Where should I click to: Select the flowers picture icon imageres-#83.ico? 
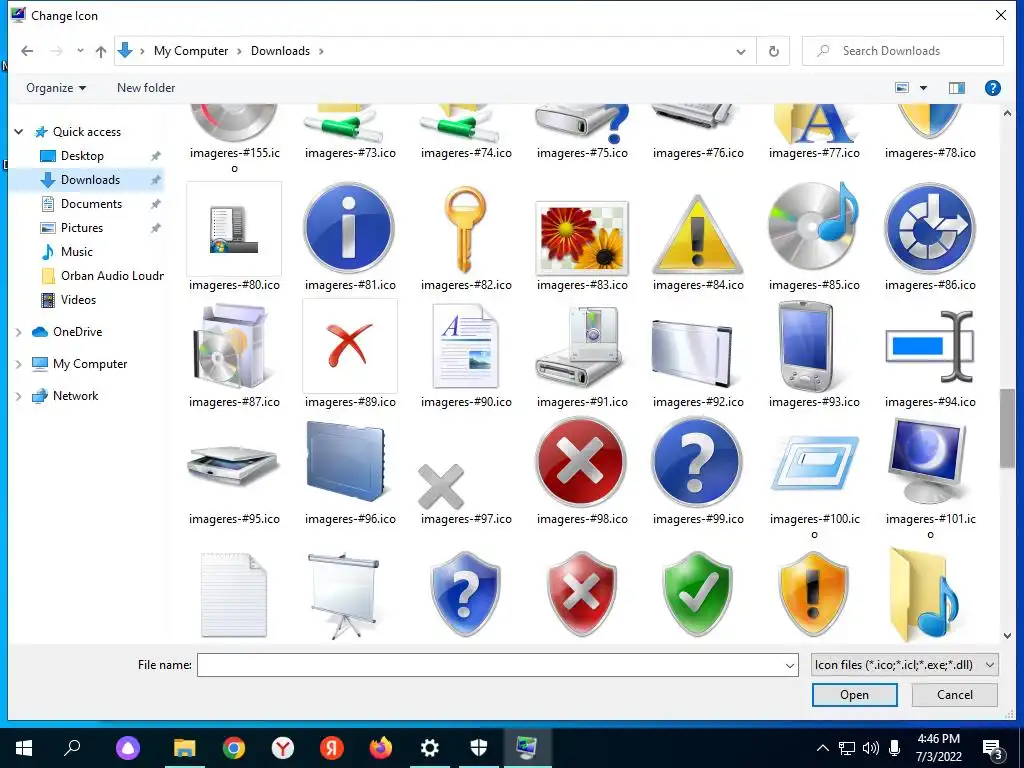pos(582,238)
